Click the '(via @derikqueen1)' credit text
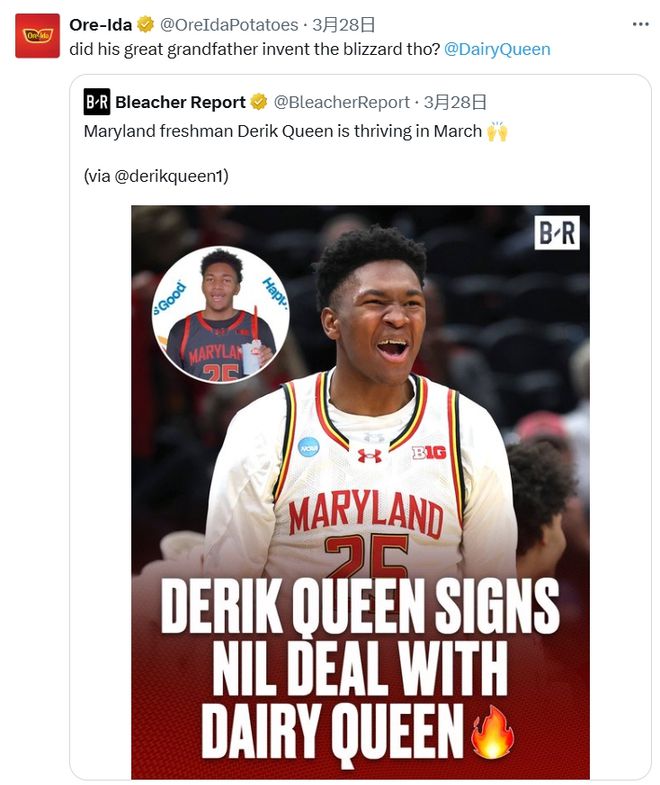This screenshot has height=785, width=660. tap(156, 175)
